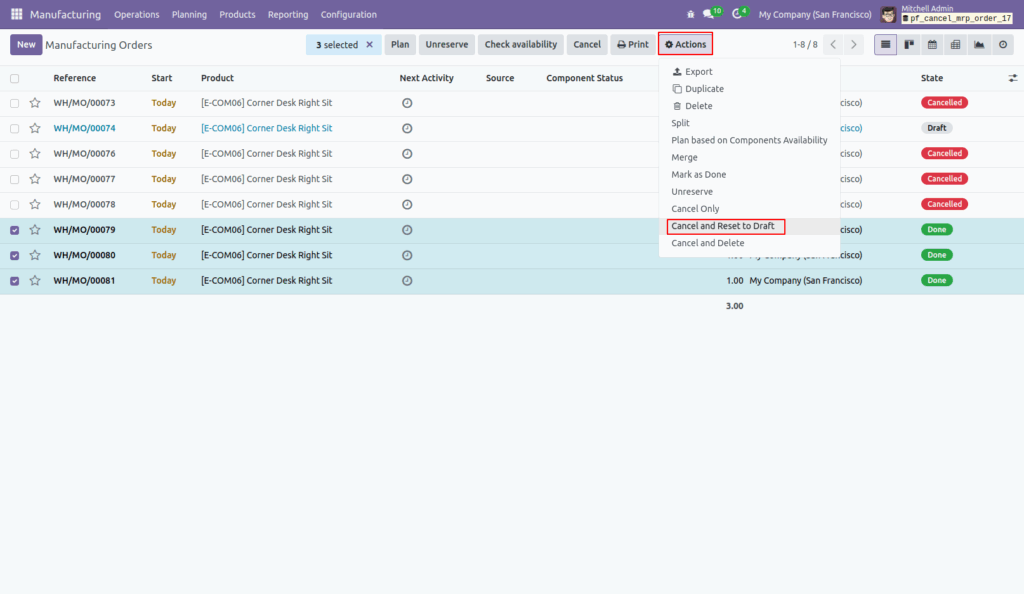Select the Merge action from the menu
This screenshot has height=594, width=1024.
684,157
